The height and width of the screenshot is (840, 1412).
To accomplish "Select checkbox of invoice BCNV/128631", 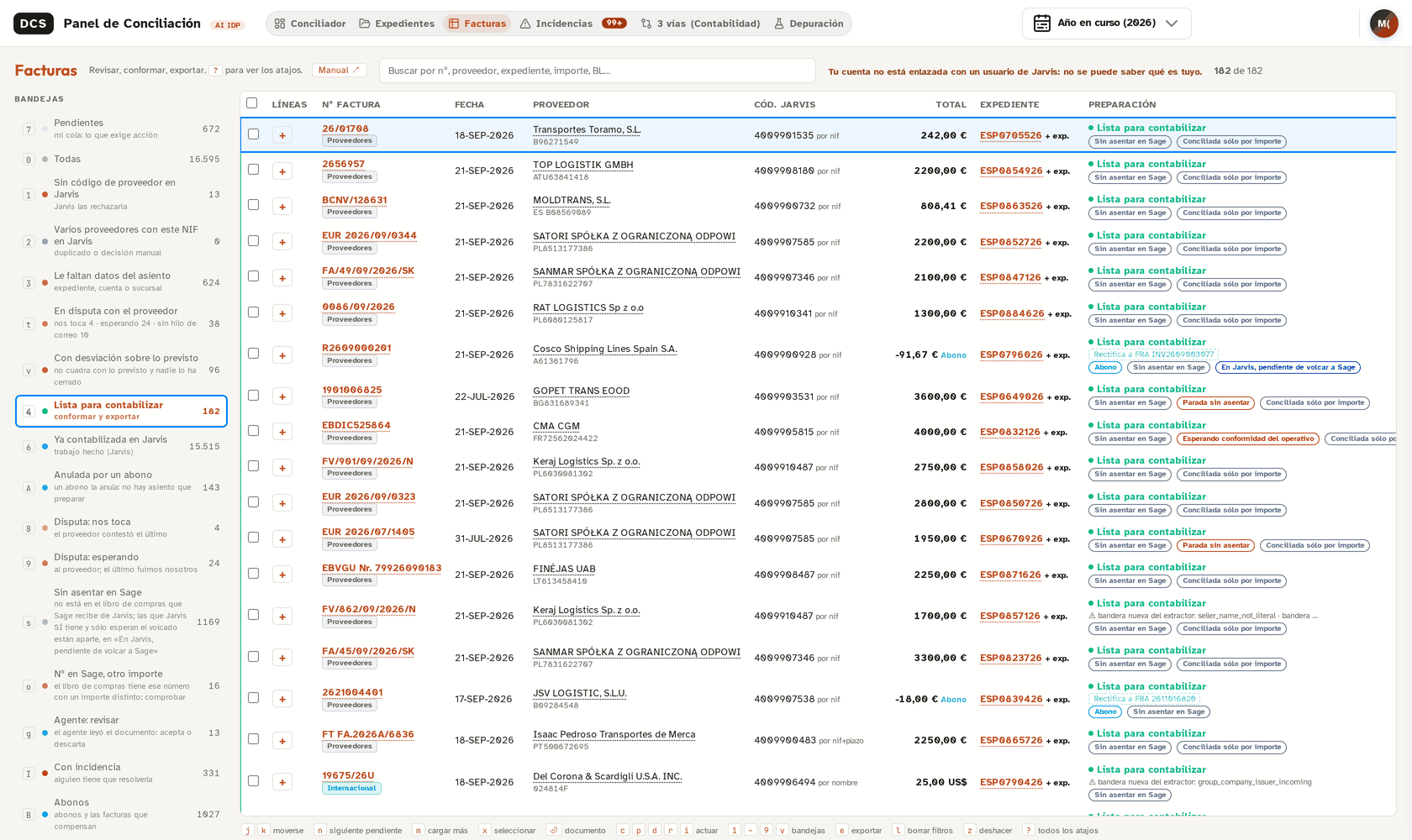I will (x=253, y=205).
